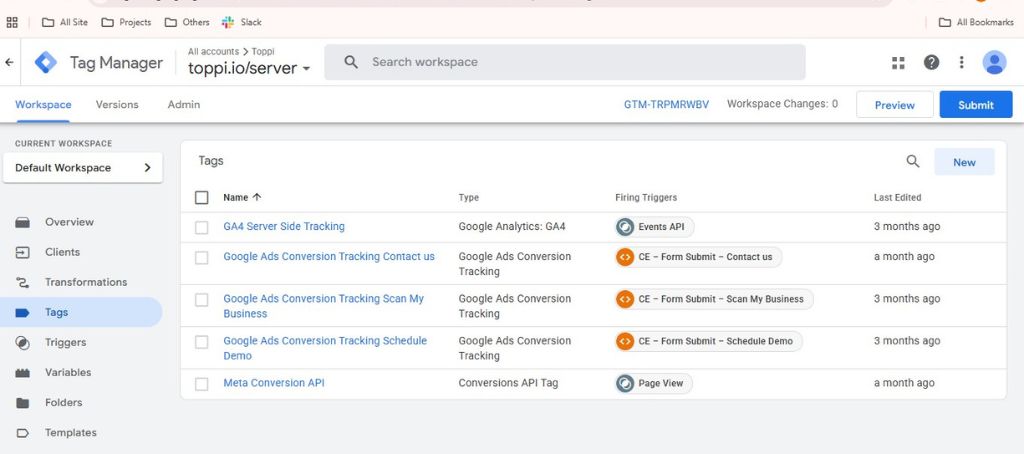Image resolution: width=1024 pixels, height=454 pixels.
Task: Tick the Meta Conversion API checkbox
Action: pos(202,383)
